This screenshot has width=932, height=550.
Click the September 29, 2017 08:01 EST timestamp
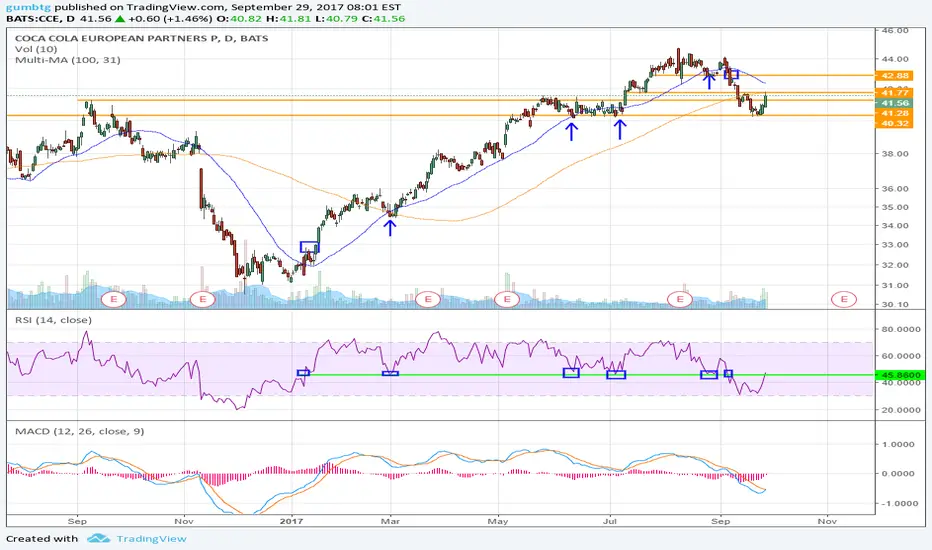(316, 7)
